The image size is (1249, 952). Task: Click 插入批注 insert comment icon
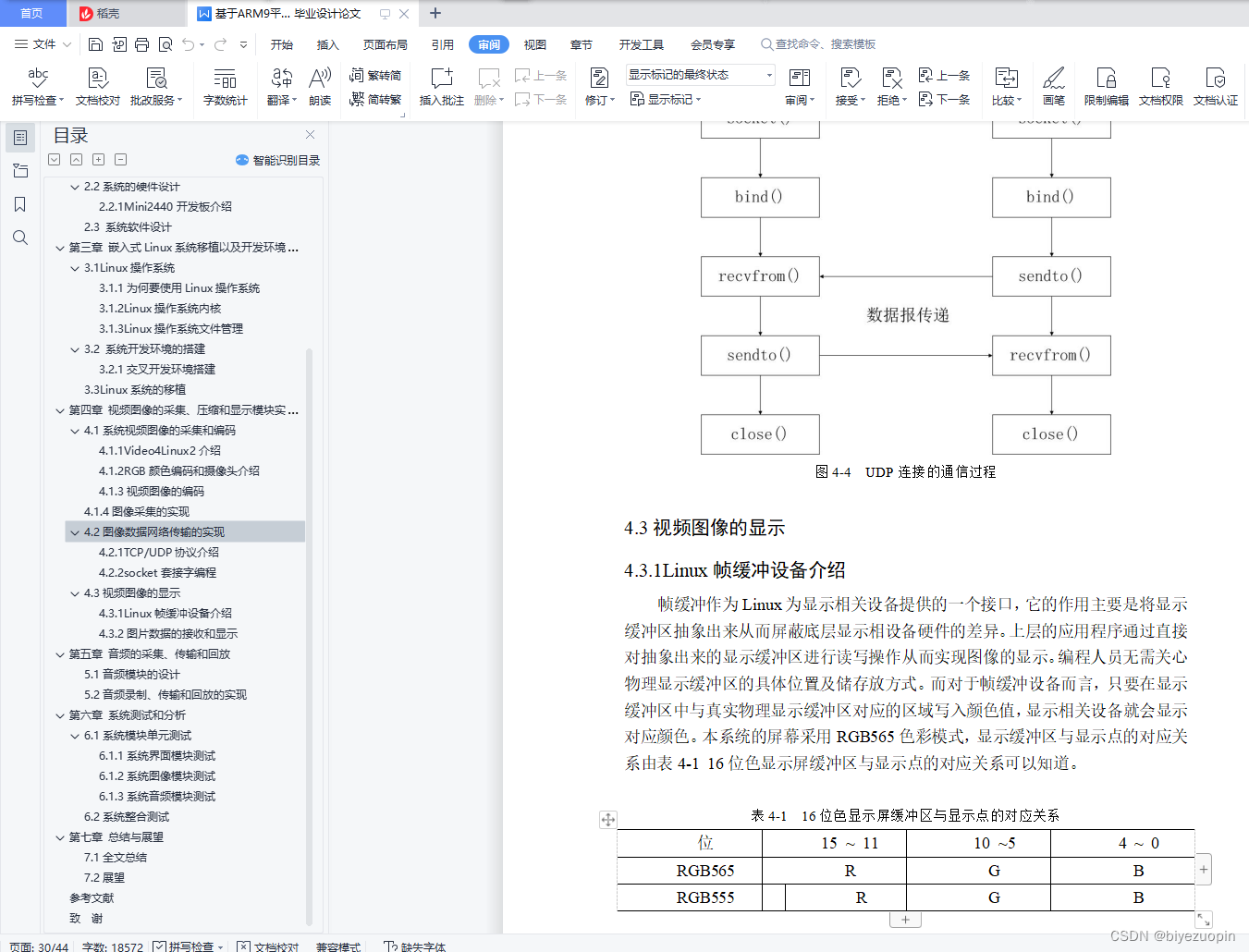coord(442,87)
